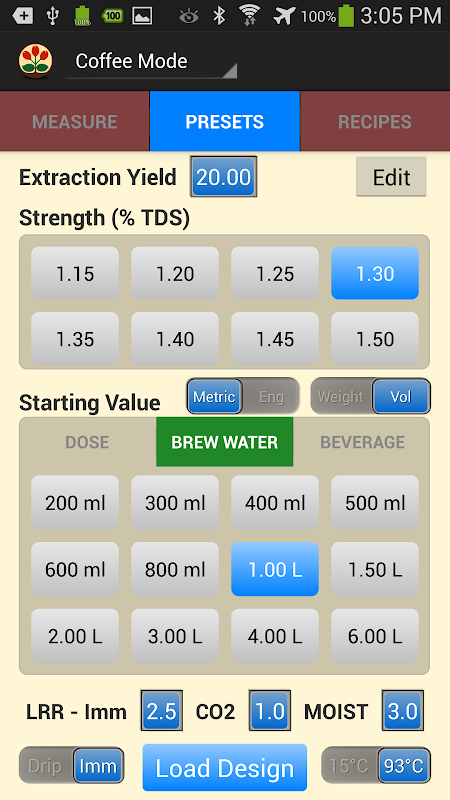Tap the Wi-Fi signal icon

coord(250,16)
